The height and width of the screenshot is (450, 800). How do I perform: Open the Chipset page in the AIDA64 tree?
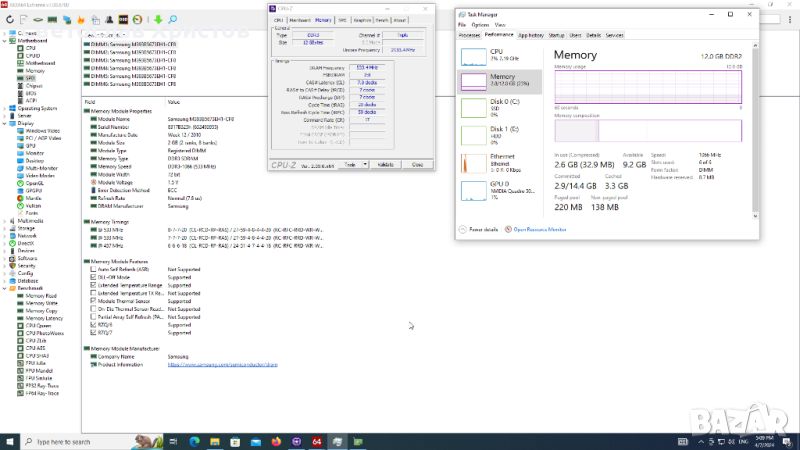coord(33,85)
